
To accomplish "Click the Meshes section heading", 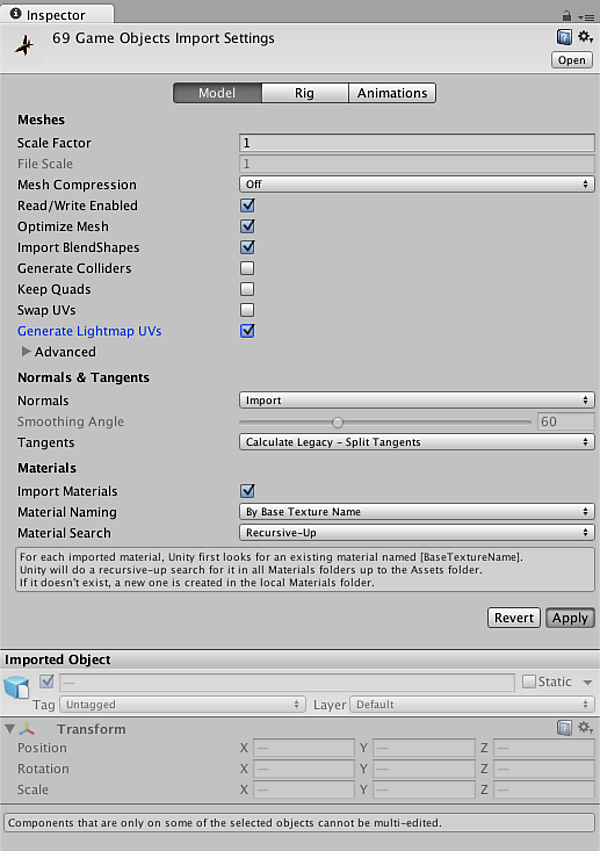I will 41,119.
